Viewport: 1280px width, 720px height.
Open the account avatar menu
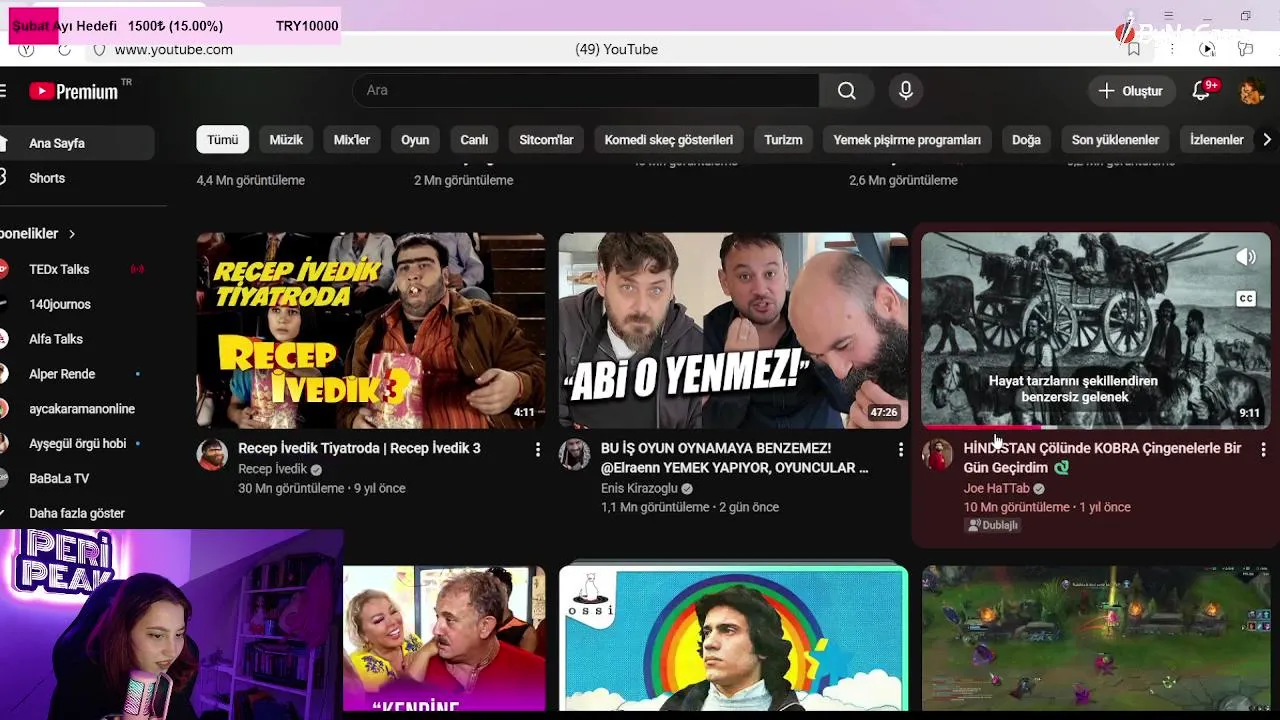pos(1251,91)
